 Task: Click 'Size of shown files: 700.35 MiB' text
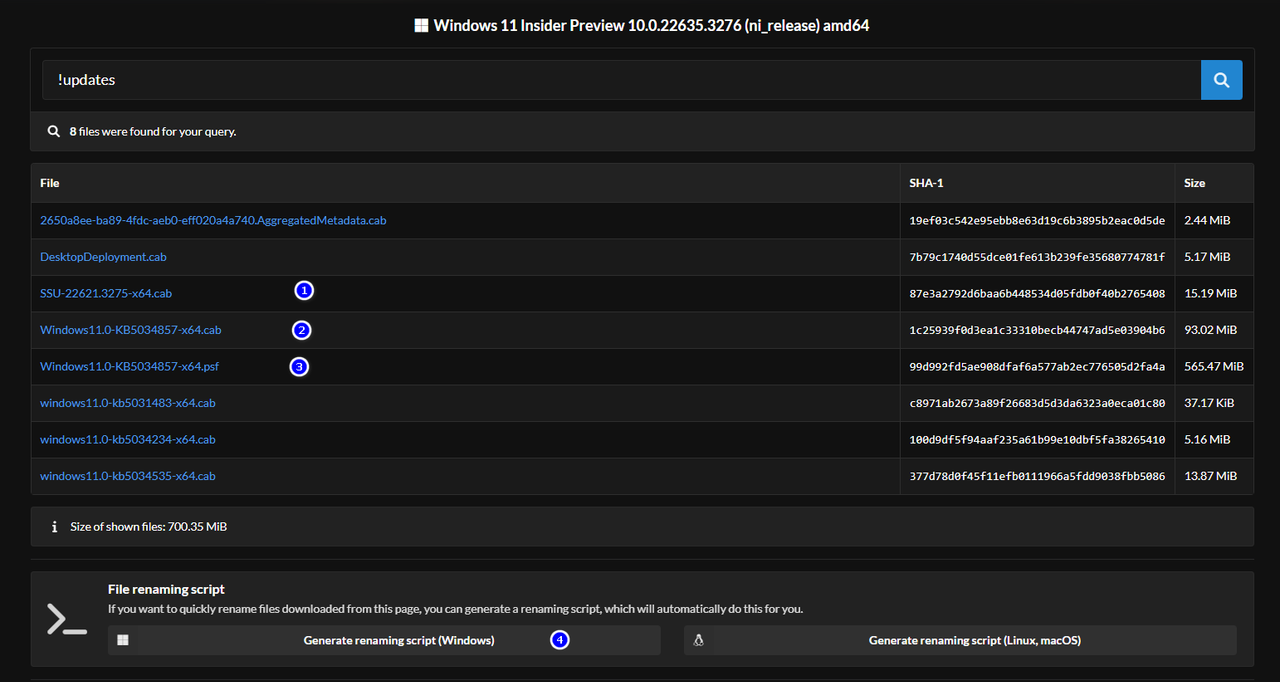pos(149,526)
